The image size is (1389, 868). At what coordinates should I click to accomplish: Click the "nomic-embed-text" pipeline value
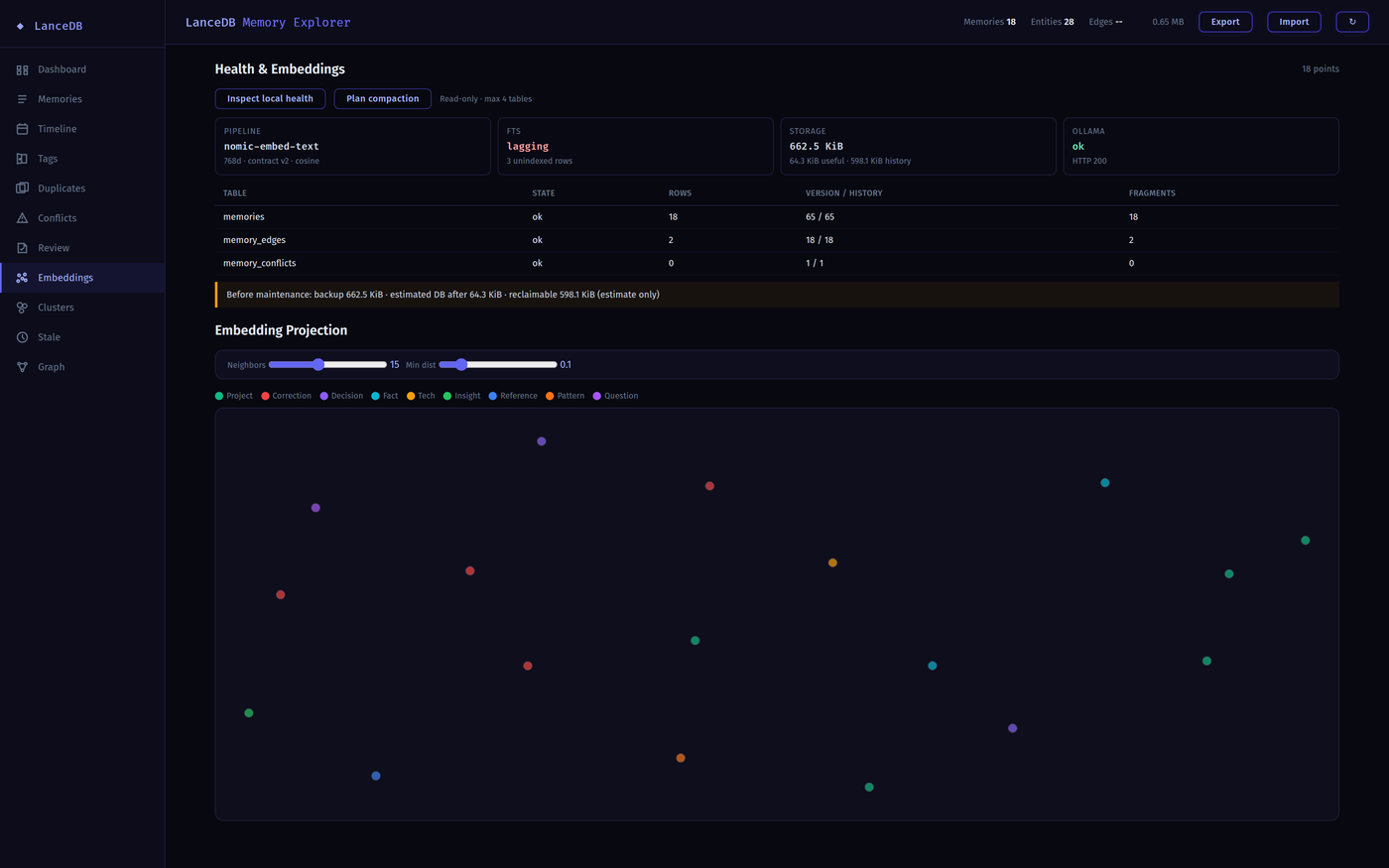(272, 146)
